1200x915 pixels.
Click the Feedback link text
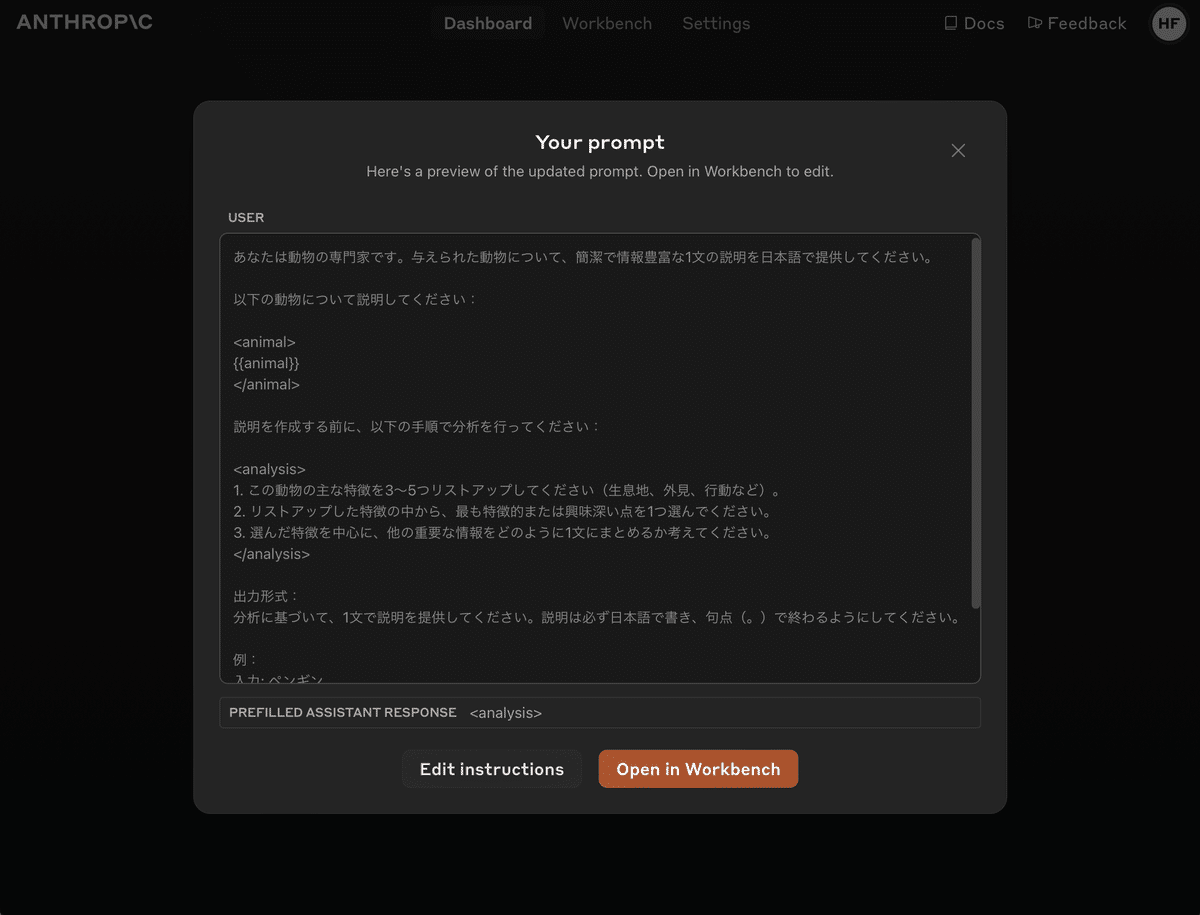tap(1086, 22)
